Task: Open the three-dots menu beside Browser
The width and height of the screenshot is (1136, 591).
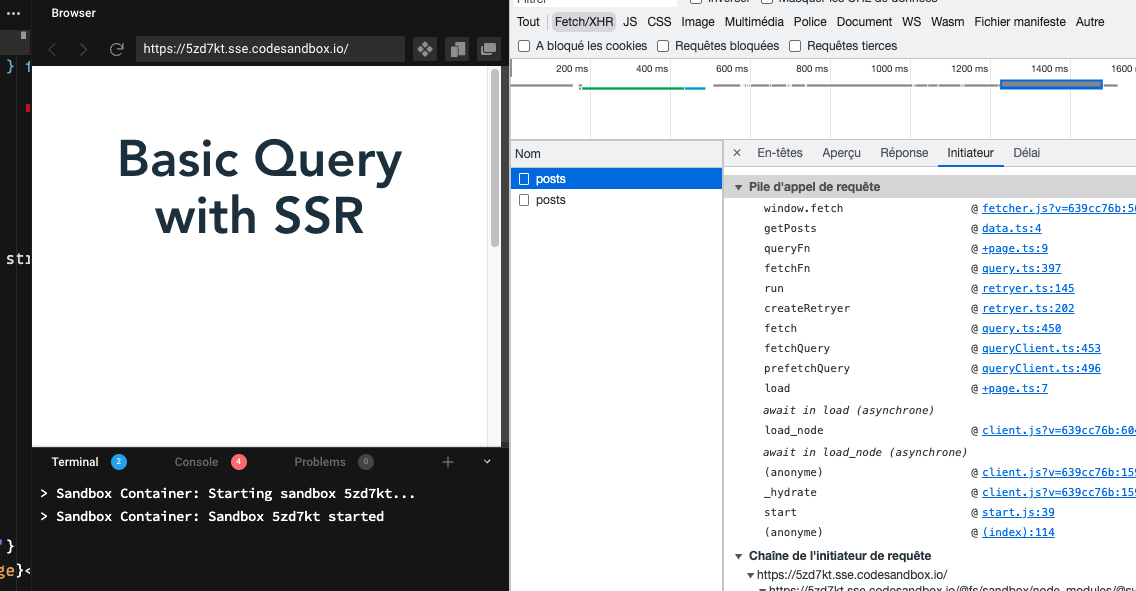Action: tap(13, 13)
